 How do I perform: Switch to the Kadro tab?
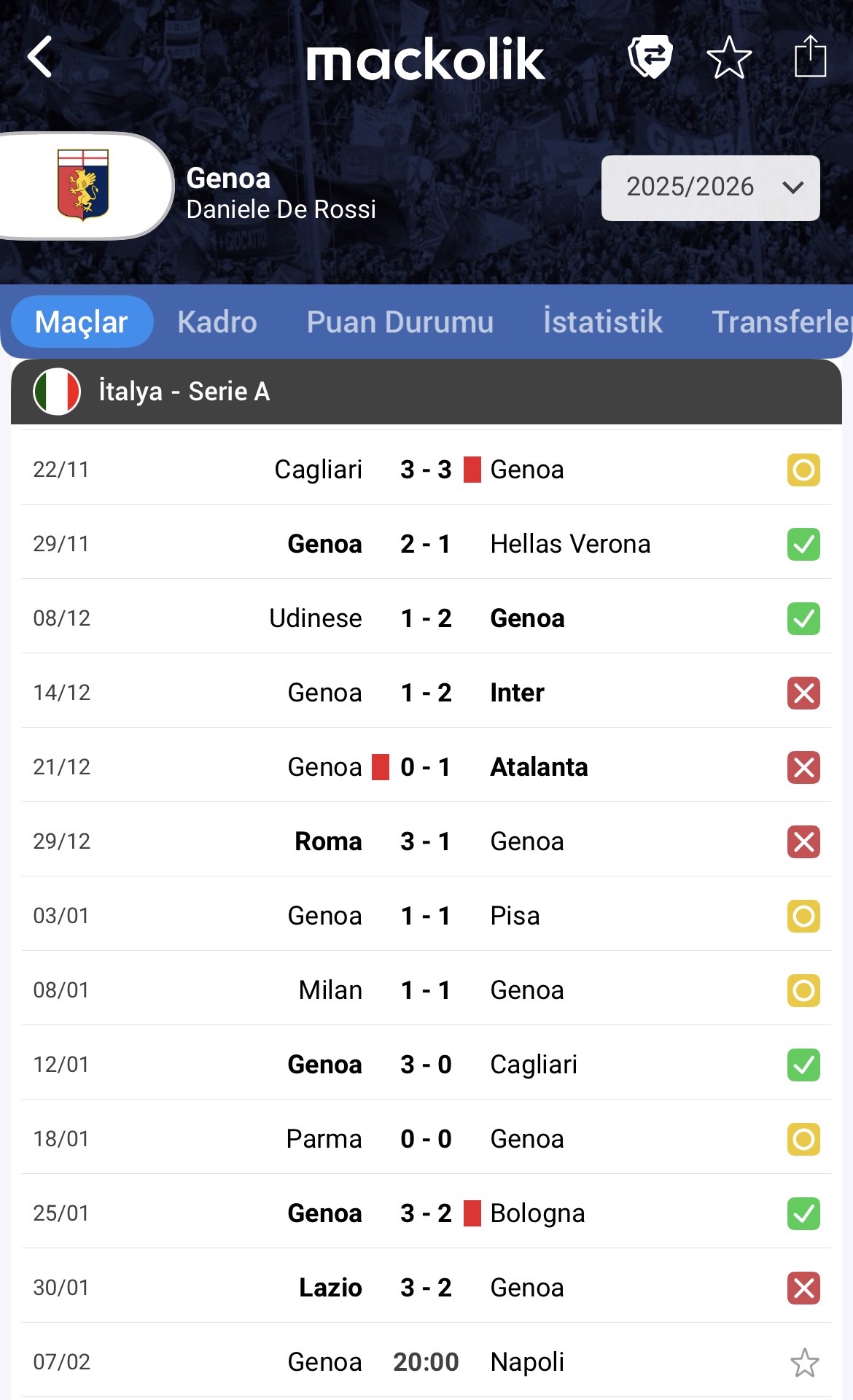[x=217, y=322]
